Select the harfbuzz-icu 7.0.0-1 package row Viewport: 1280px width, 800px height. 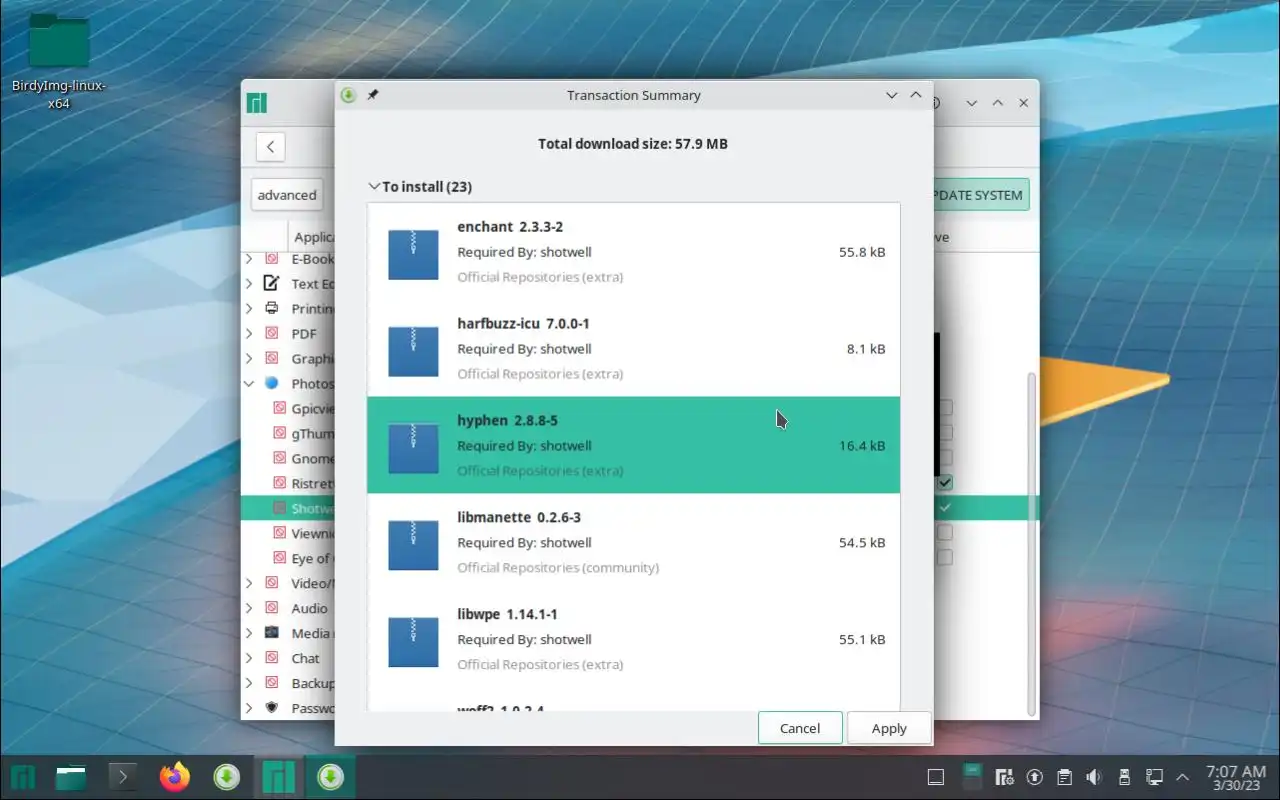pos(633,349)
